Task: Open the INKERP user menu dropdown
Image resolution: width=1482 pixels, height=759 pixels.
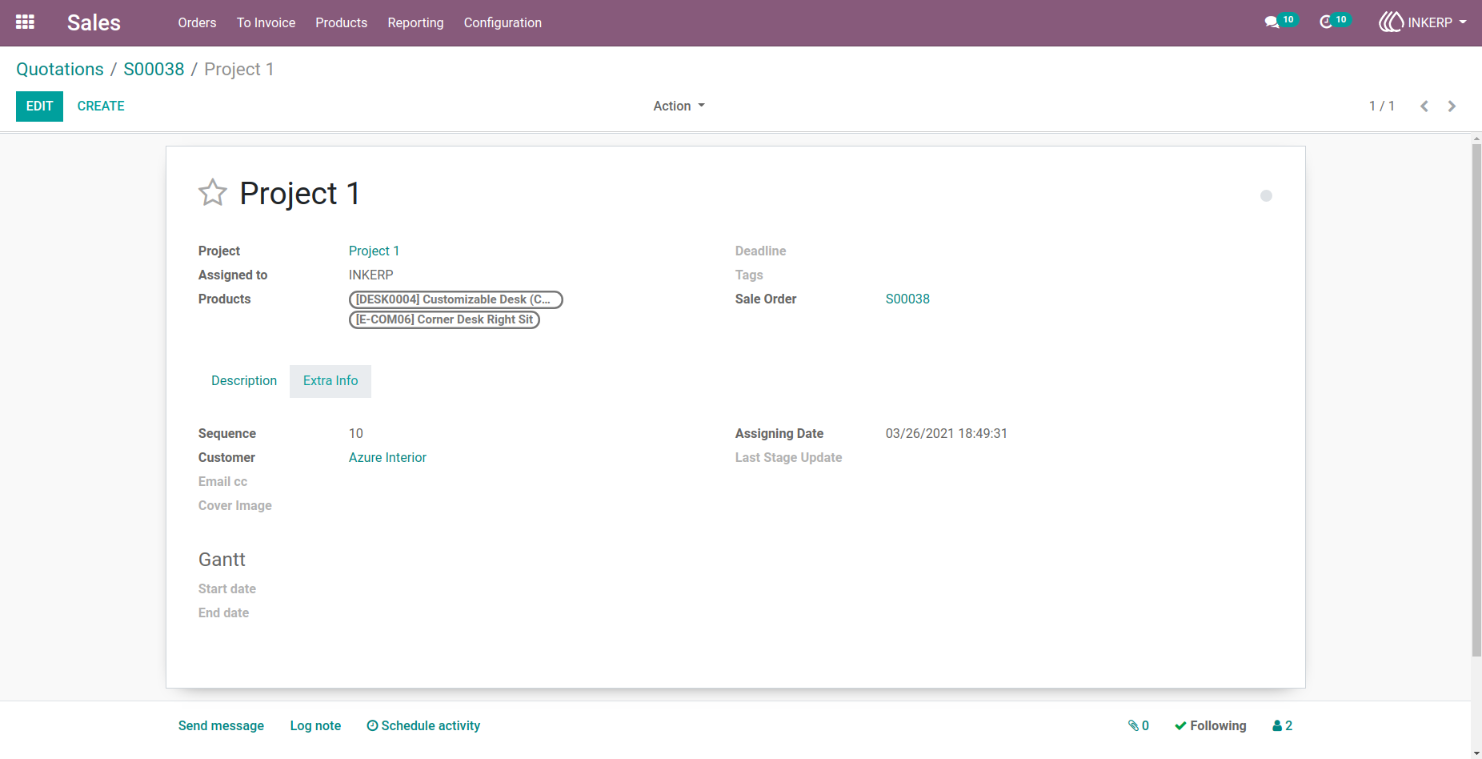Action: [x=1423, y=22]
